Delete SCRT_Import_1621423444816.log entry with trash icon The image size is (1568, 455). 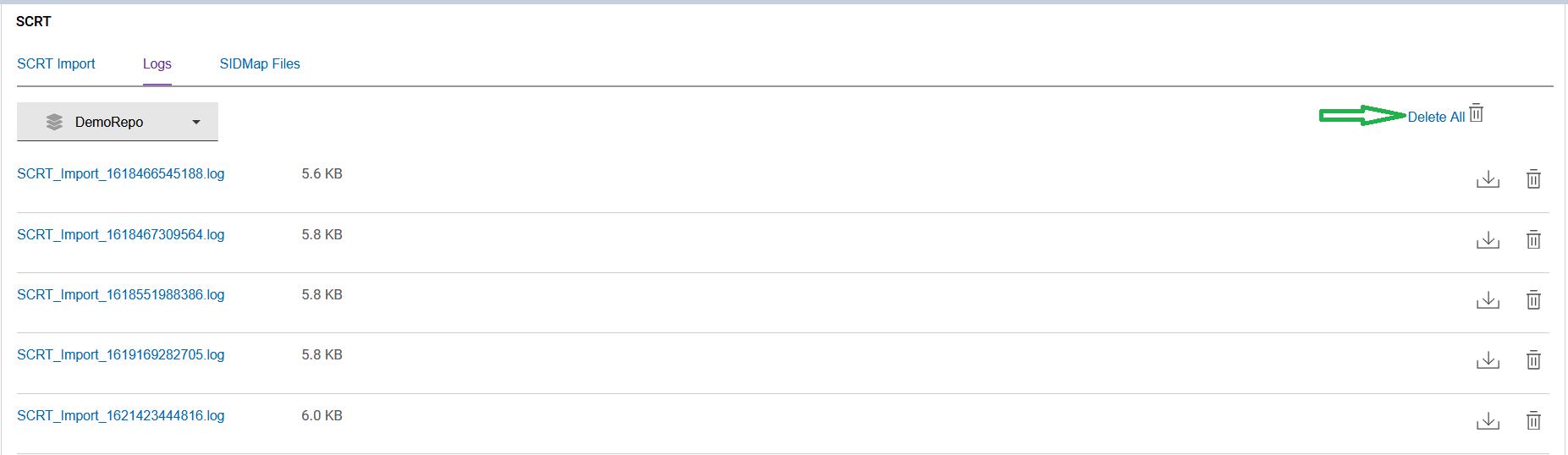[1533, 421]
